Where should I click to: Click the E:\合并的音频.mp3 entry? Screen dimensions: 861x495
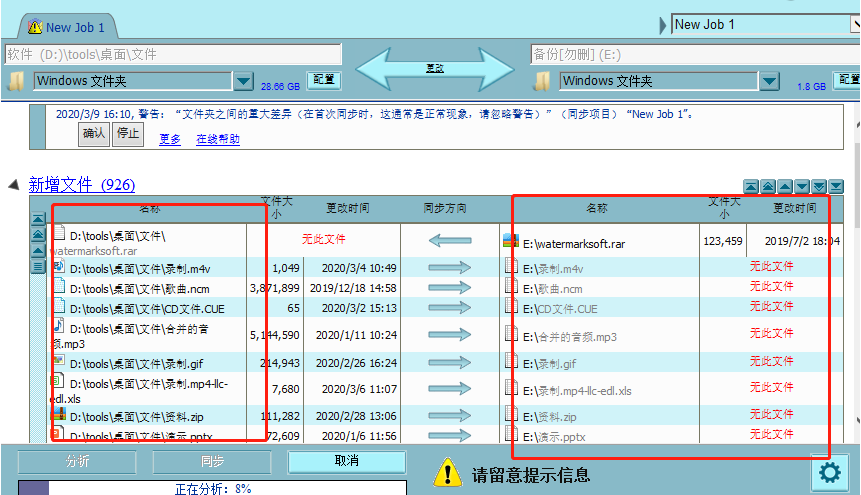[570, 337]
